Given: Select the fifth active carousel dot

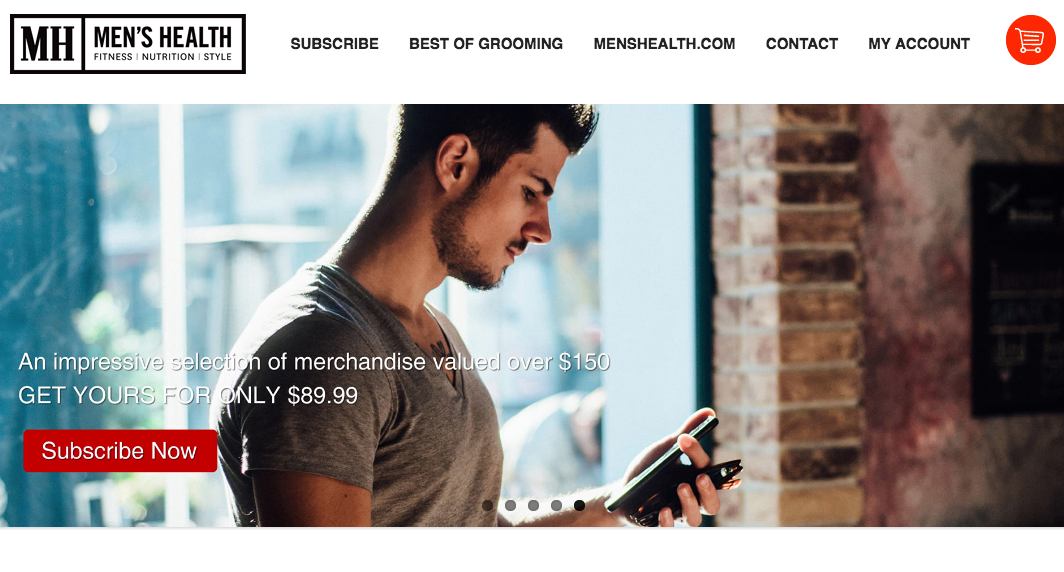Looking at the screenshot, I should (x=580, y=506).
